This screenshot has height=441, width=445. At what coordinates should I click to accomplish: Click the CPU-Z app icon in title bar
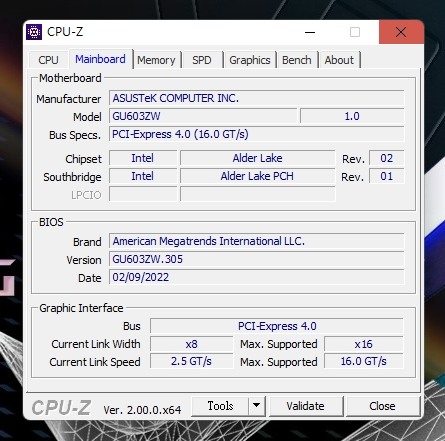[34, 32]
